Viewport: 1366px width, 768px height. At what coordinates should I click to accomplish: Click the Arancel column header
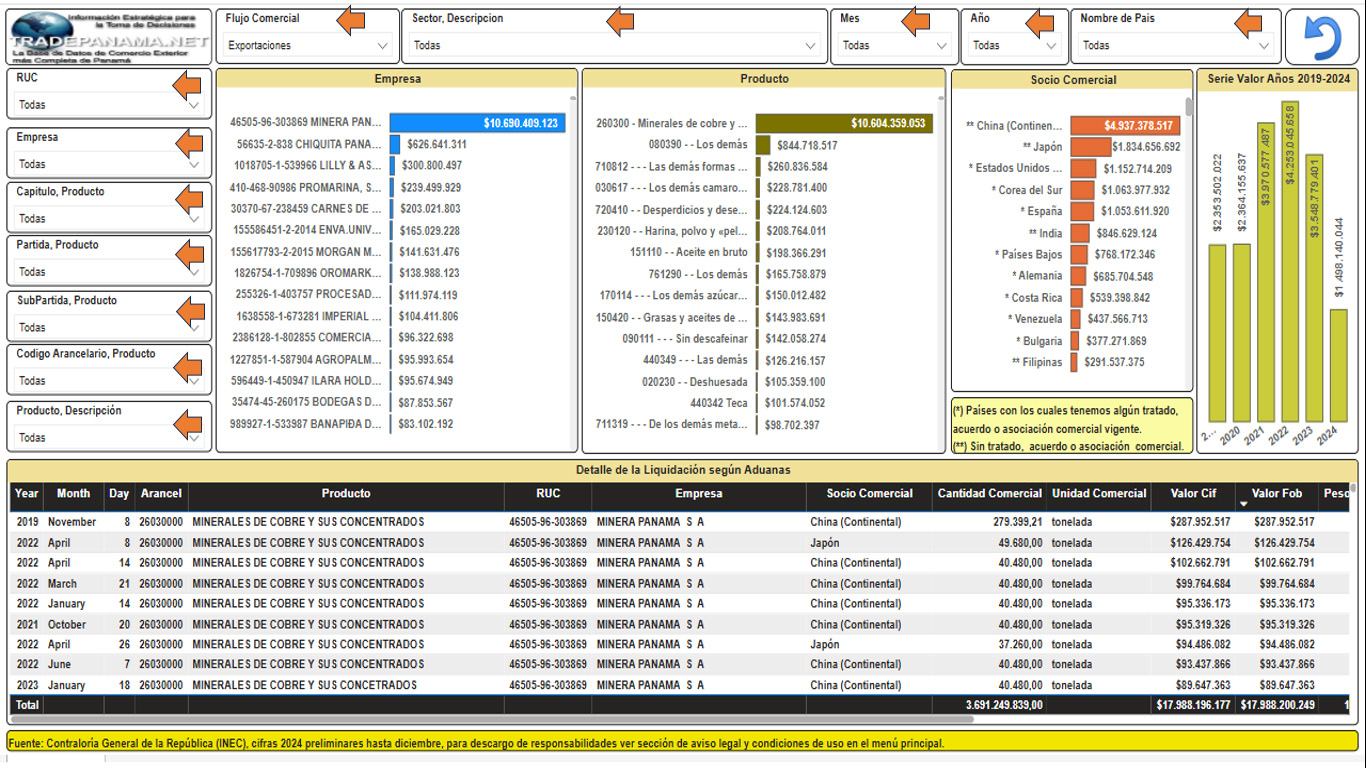click(x=161, y=494)
